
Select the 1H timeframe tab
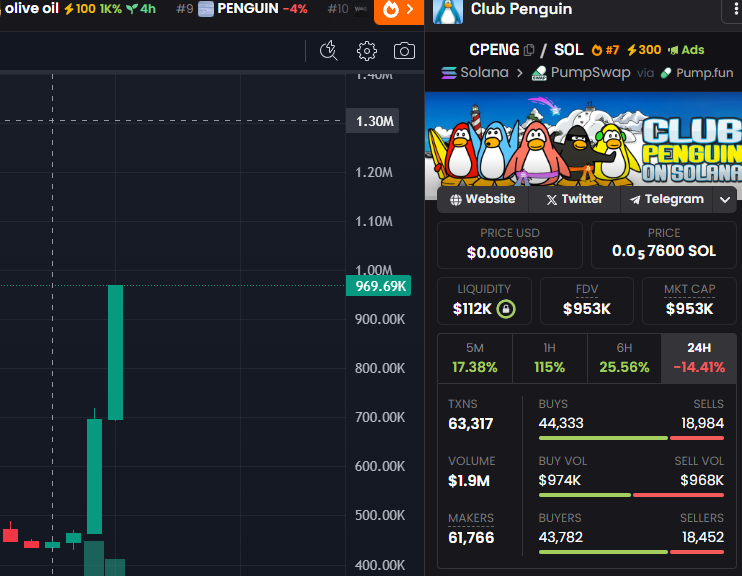[x=549, y=358]
